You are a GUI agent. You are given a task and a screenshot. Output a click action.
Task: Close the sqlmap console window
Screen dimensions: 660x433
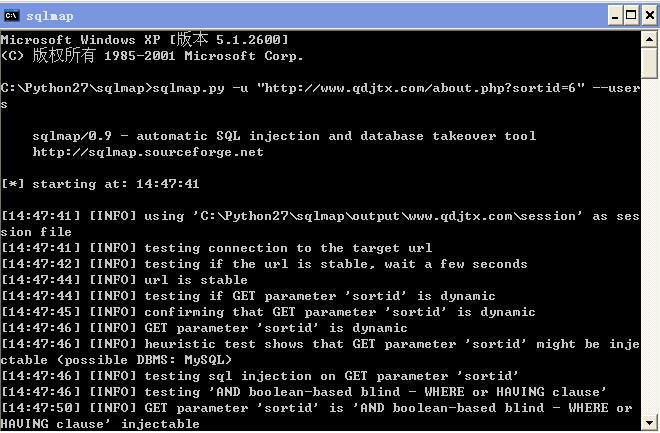pyautogui.click(x=650, y=16)
